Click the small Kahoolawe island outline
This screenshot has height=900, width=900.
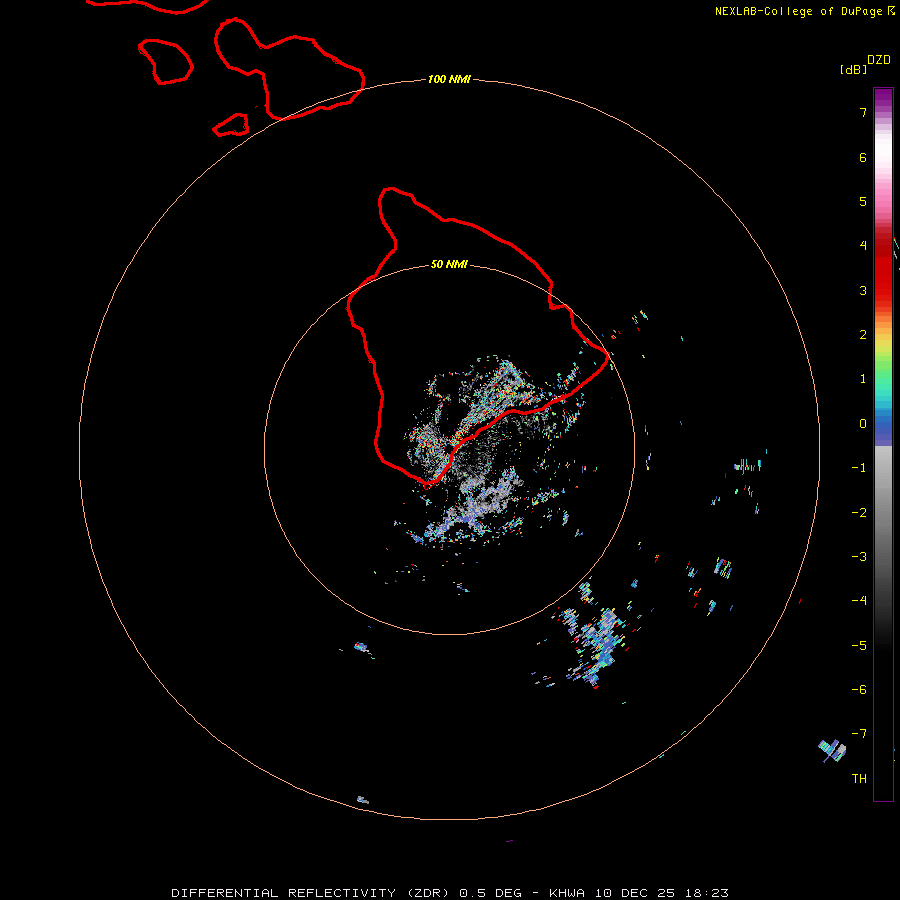pyautogui.click(x=231, y=125)
